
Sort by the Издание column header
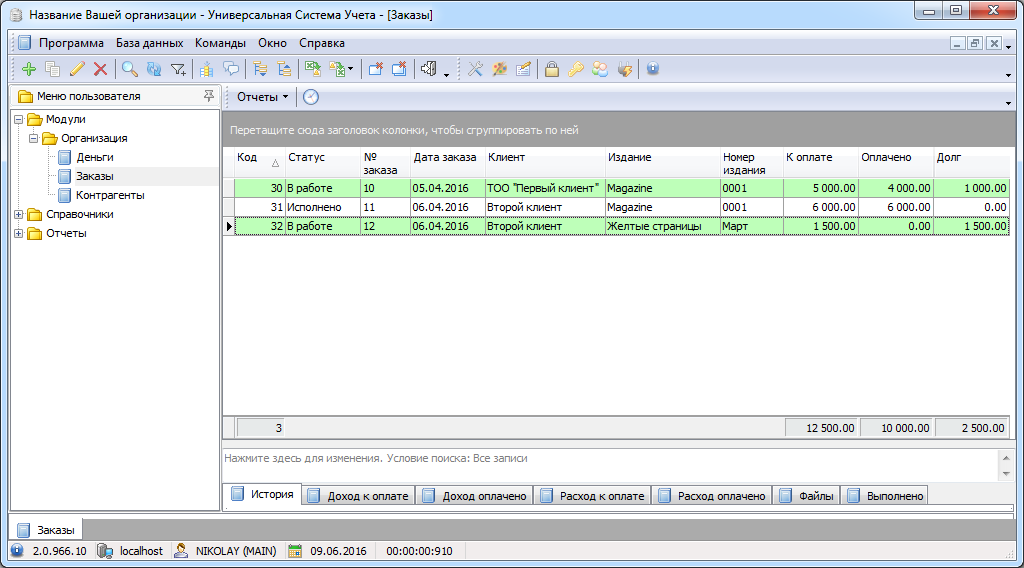coord(662,163)
